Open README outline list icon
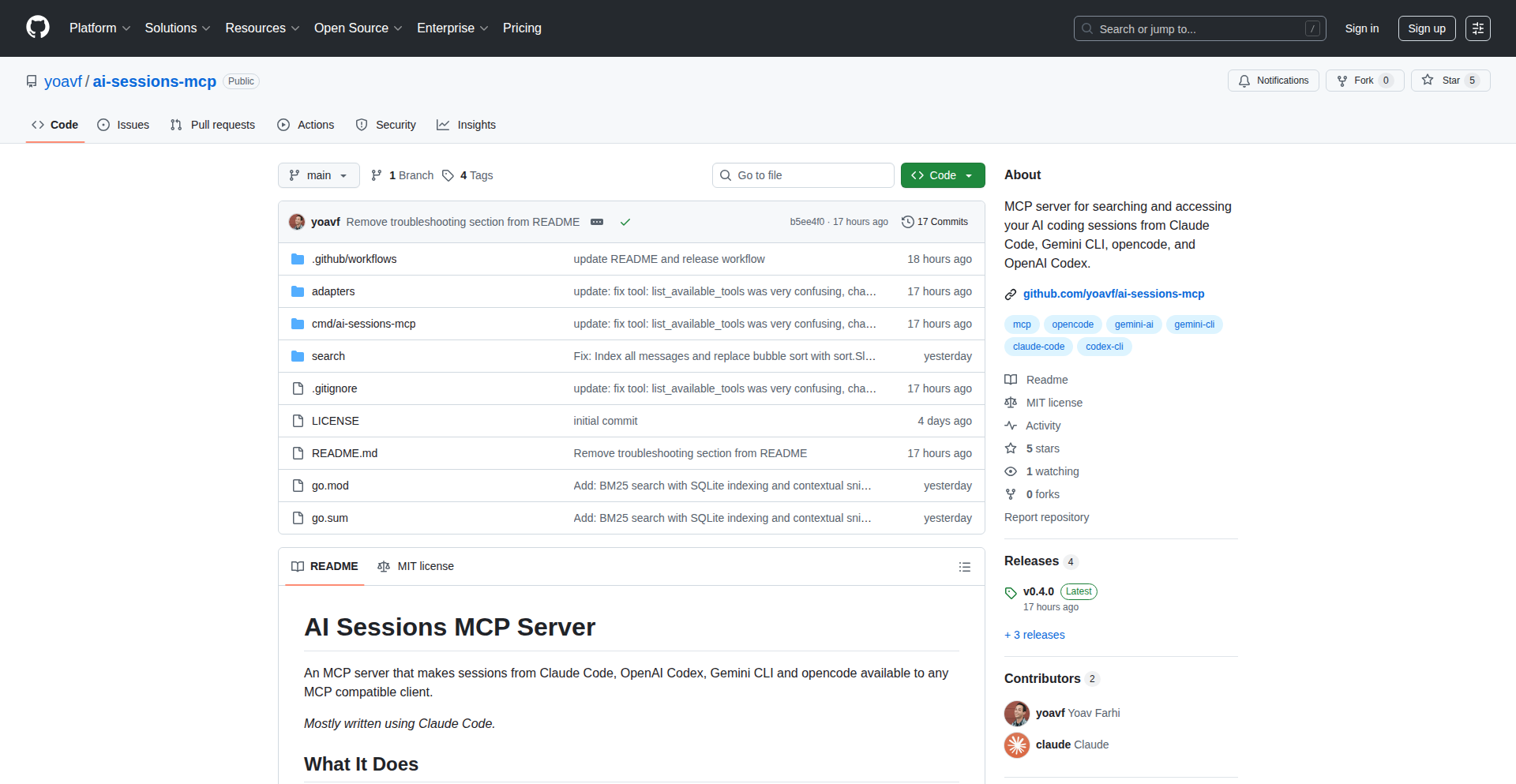The image size is (1516, 784). click(x=964, y=567)
